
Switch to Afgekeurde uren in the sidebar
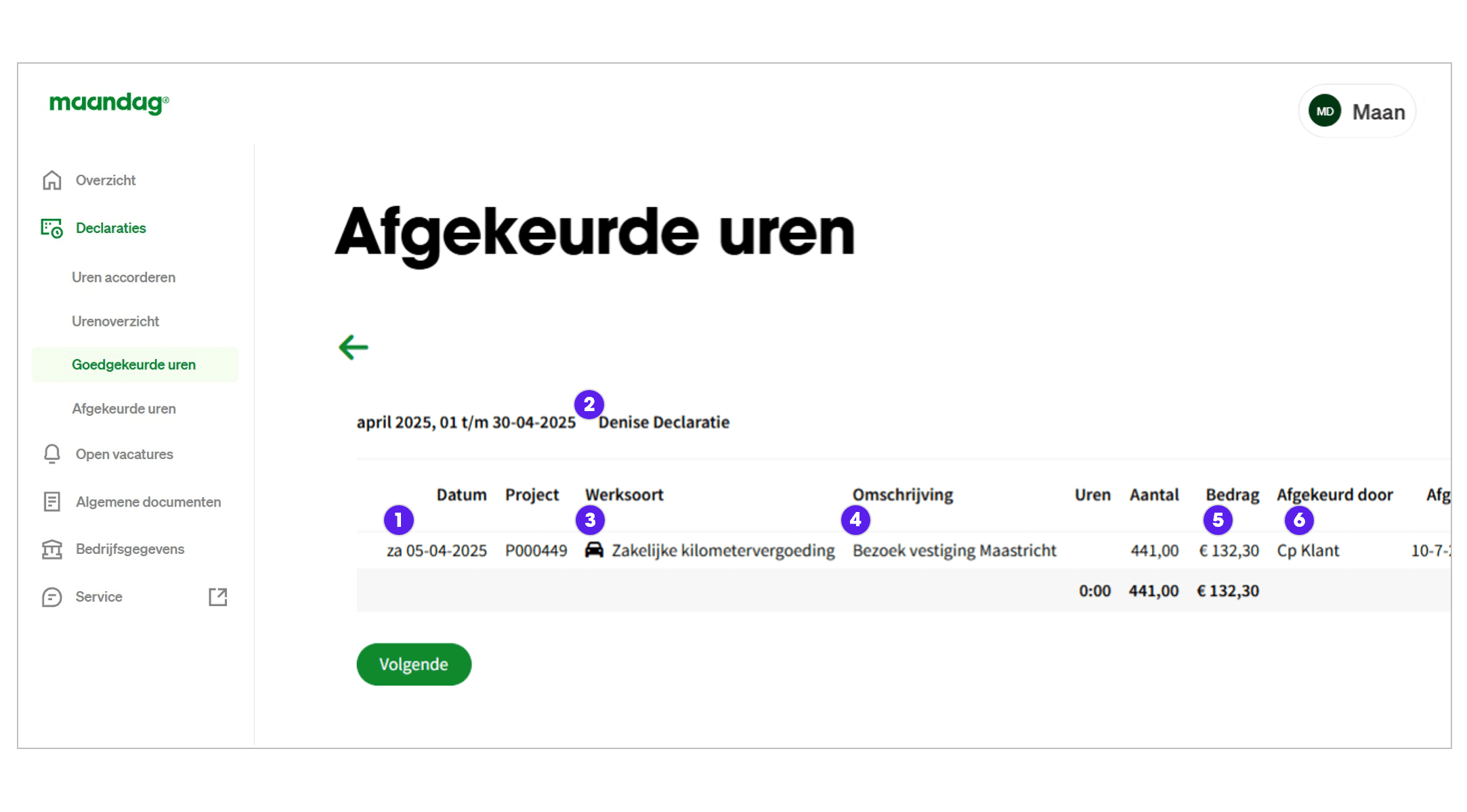tap(123, 408)
